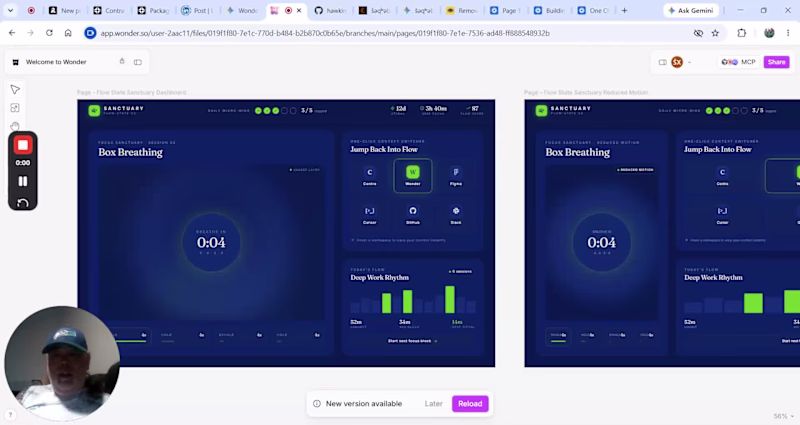Click the Centra tile in Reduced Motion page
This screenshot has width=800, height=425.
(x=722, y=176)
